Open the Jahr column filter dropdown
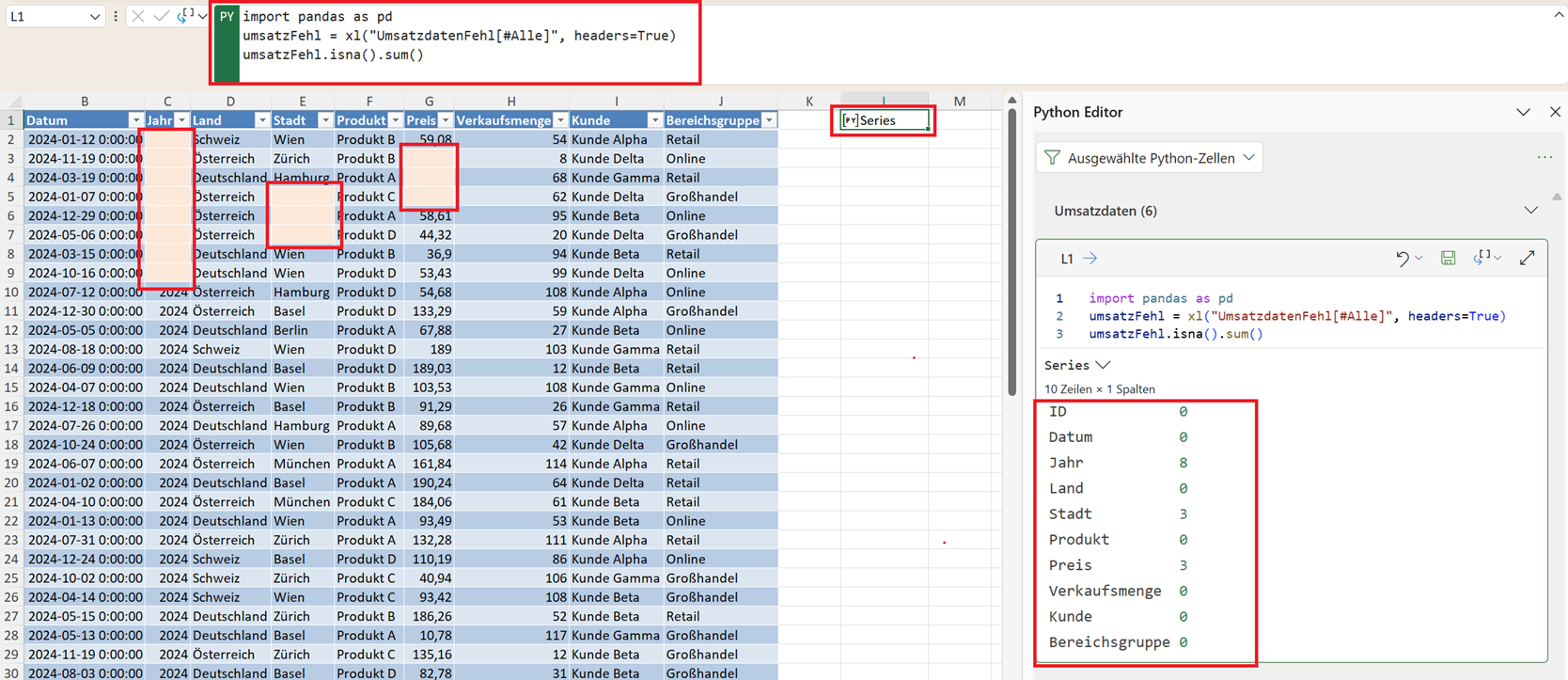The image size is (1568, 680). [181, 120]
